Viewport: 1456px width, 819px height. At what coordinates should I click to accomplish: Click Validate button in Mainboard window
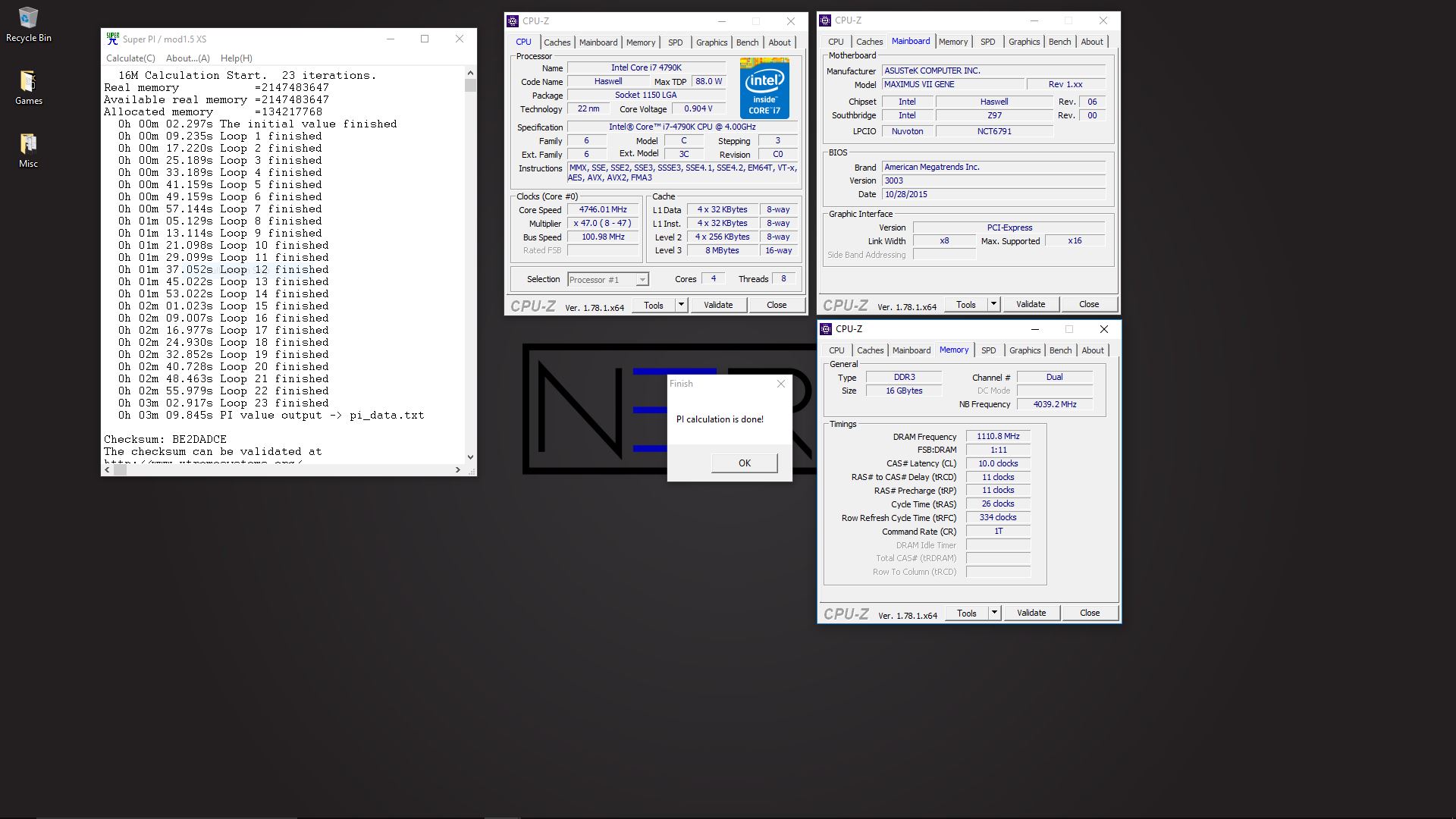[x=1031, y=304]
